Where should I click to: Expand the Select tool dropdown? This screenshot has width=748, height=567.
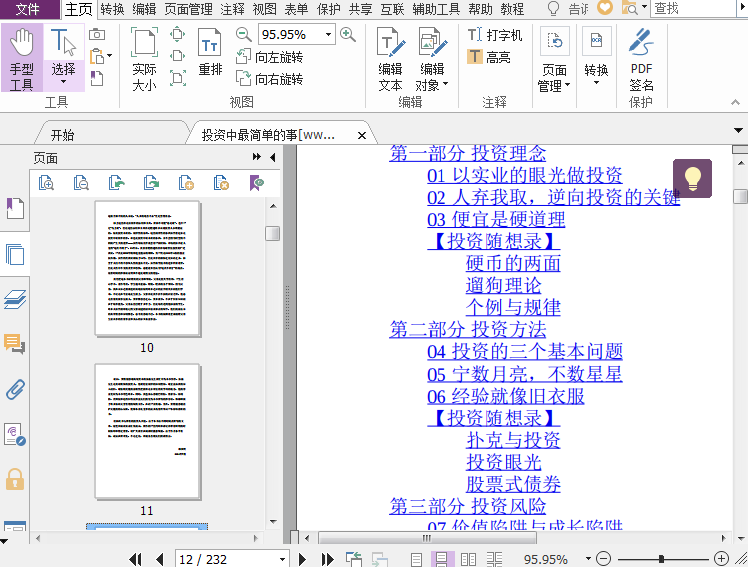(63, 82)
